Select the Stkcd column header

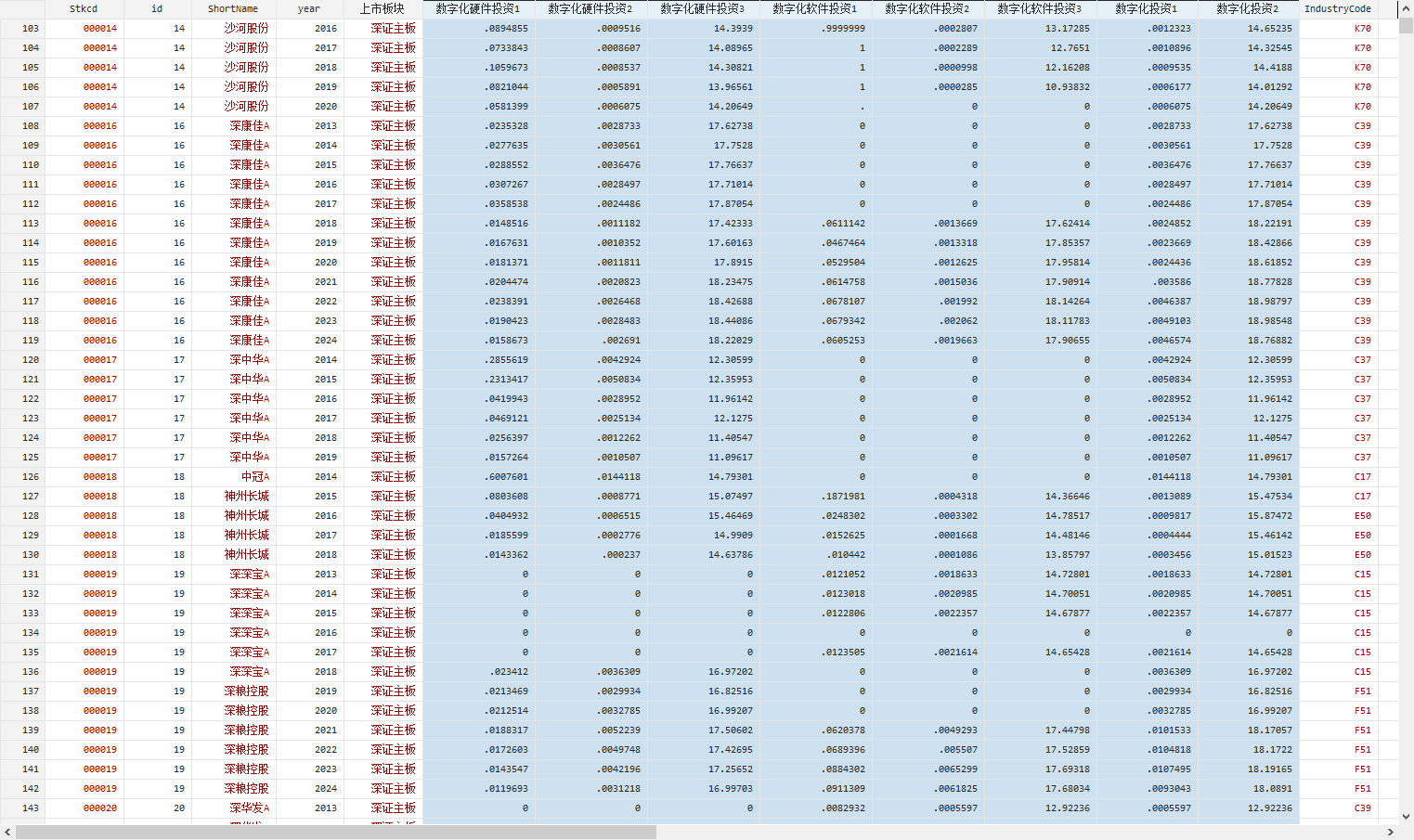click(x=84, y=9)
